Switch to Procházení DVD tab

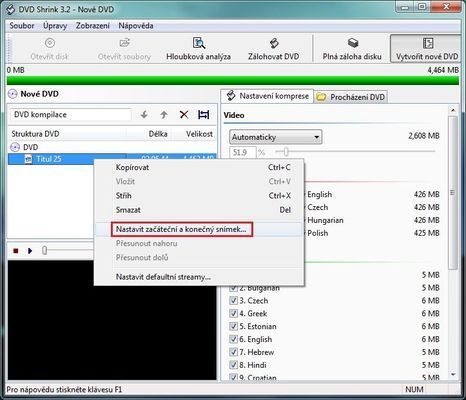click(x=350, y=97)
